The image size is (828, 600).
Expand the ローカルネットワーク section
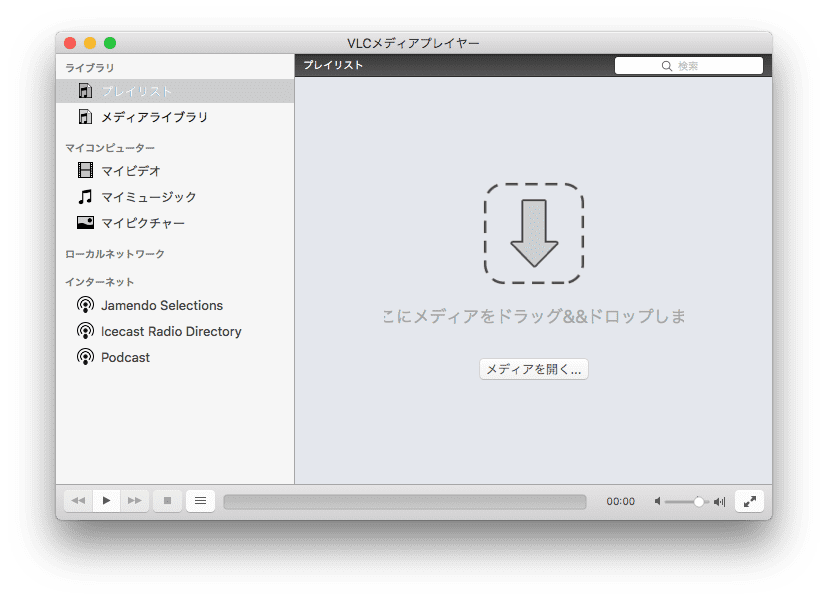[115, 254]
